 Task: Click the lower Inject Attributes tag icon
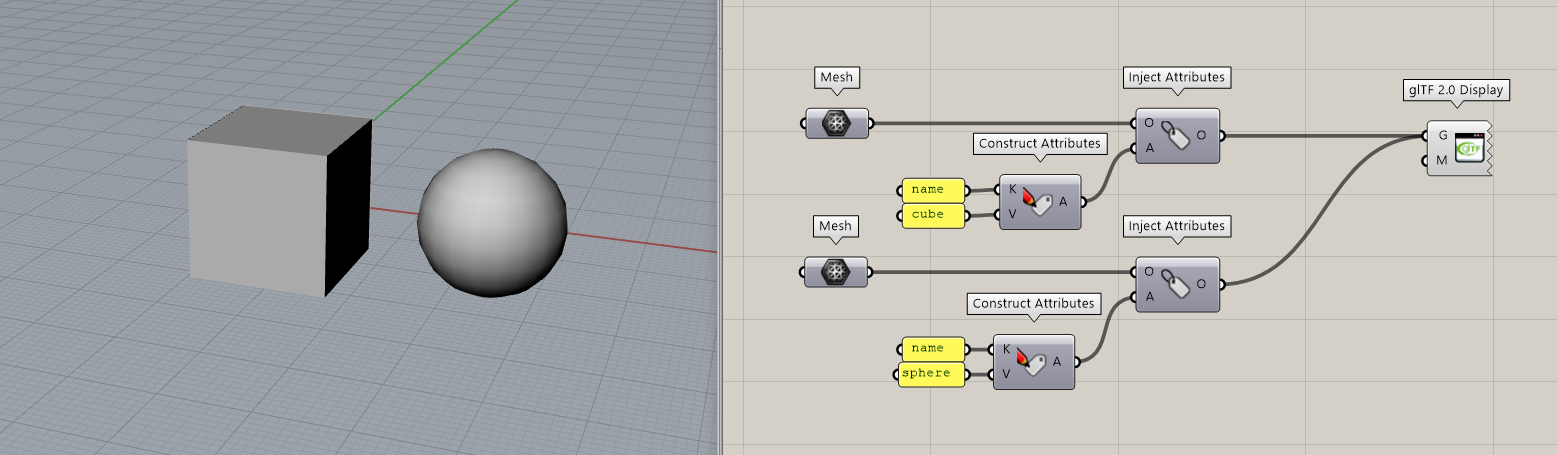(1177, 284)
